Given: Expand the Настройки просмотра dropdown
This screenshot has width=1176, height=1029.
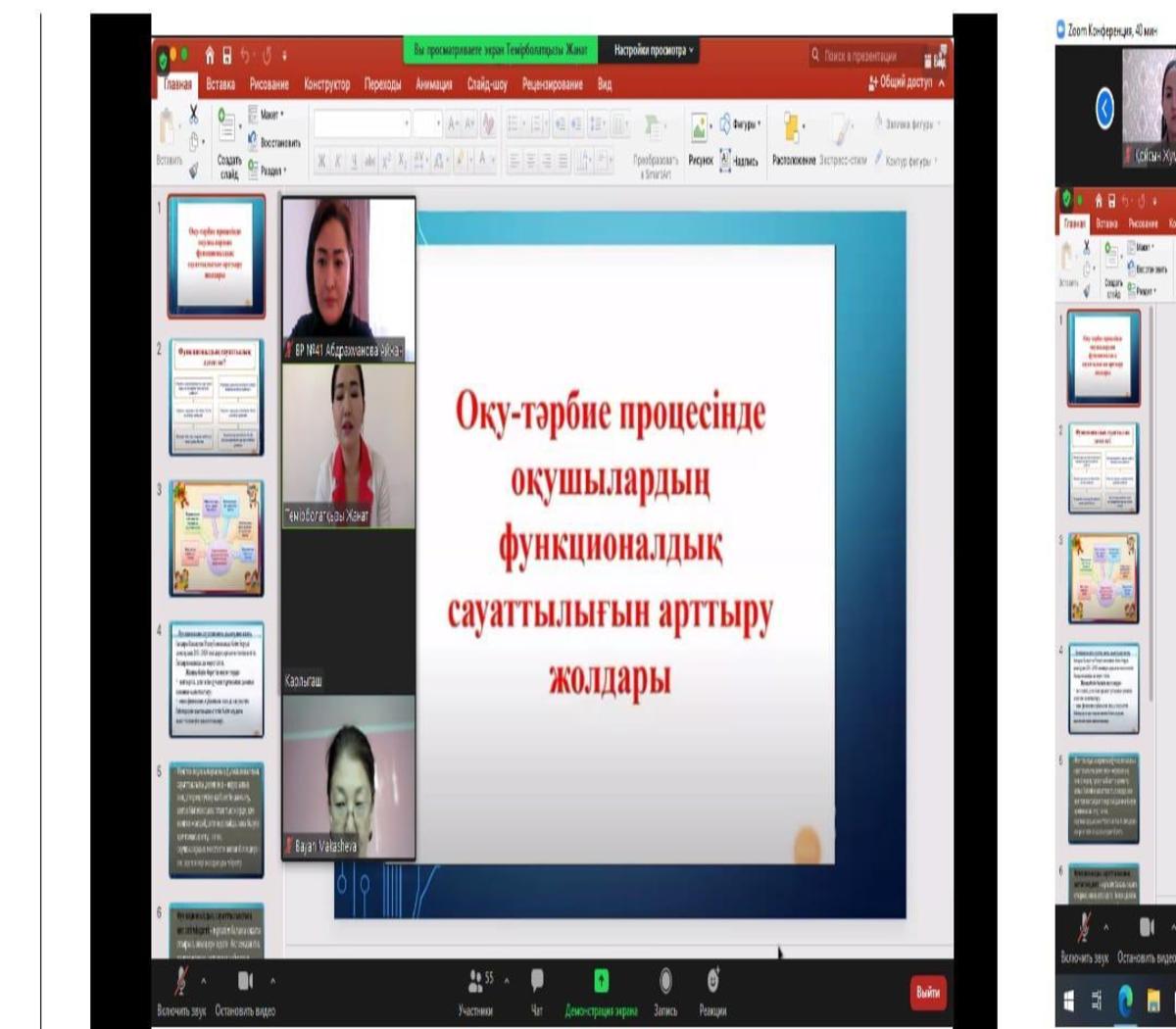Looking at the screenshot, I should [x=654, y=50].
